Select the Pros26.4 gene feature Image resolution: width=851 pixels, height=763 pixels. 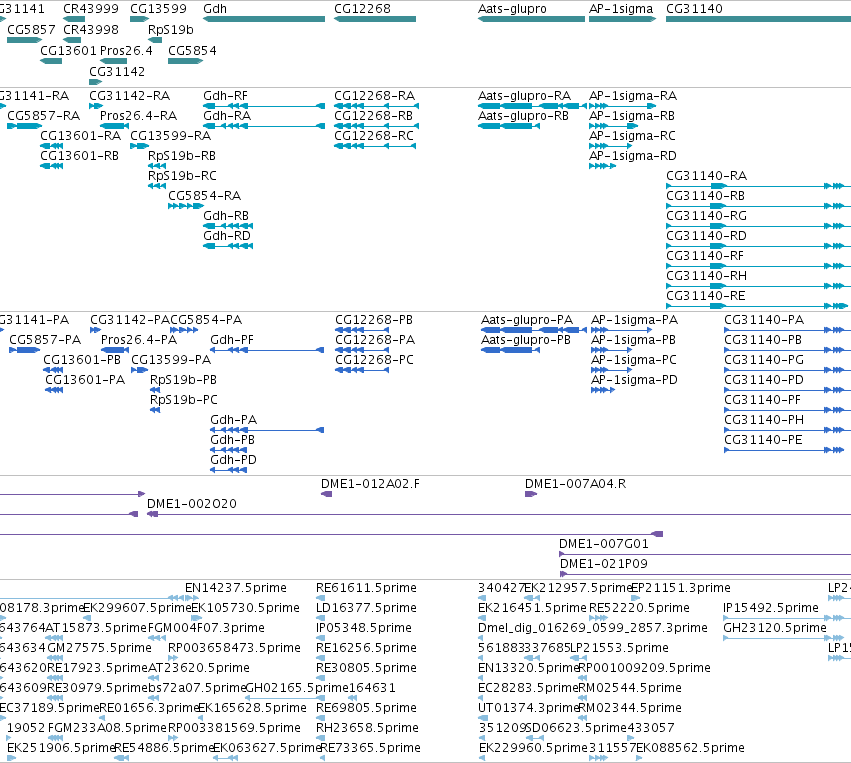tap(113, 61)
